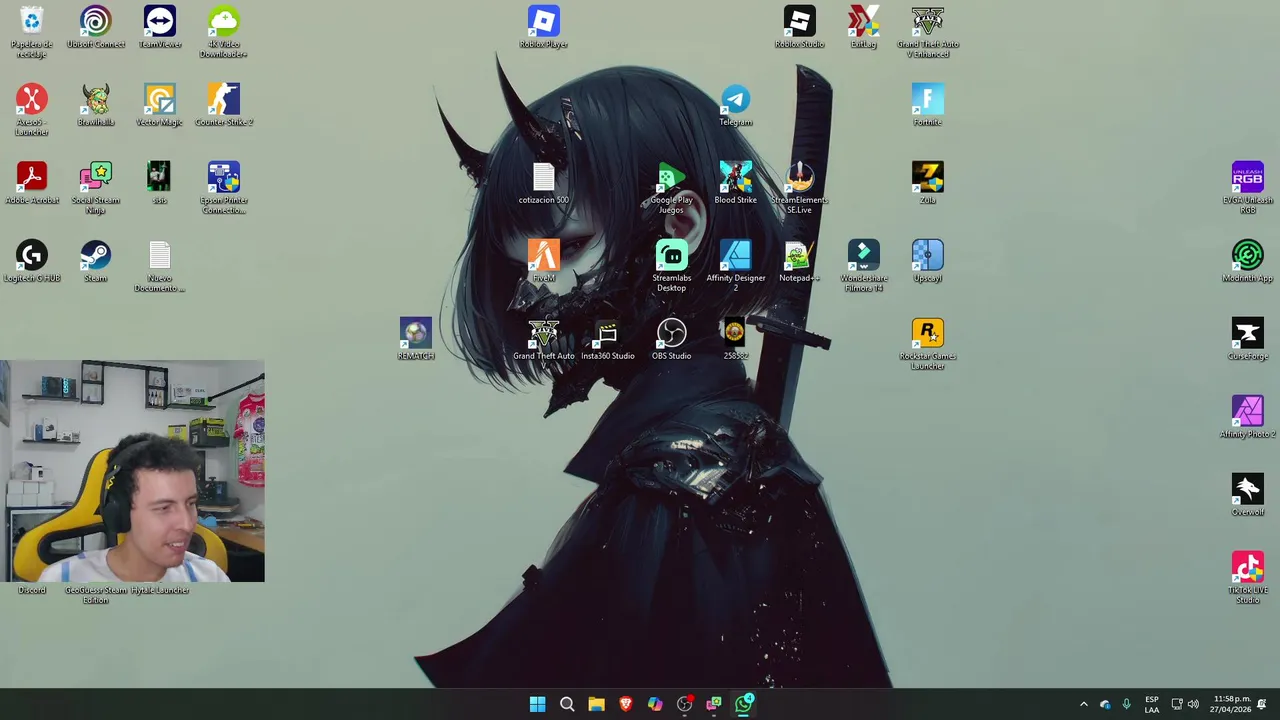Open Copilot from the taskbar

coord(655,704)
